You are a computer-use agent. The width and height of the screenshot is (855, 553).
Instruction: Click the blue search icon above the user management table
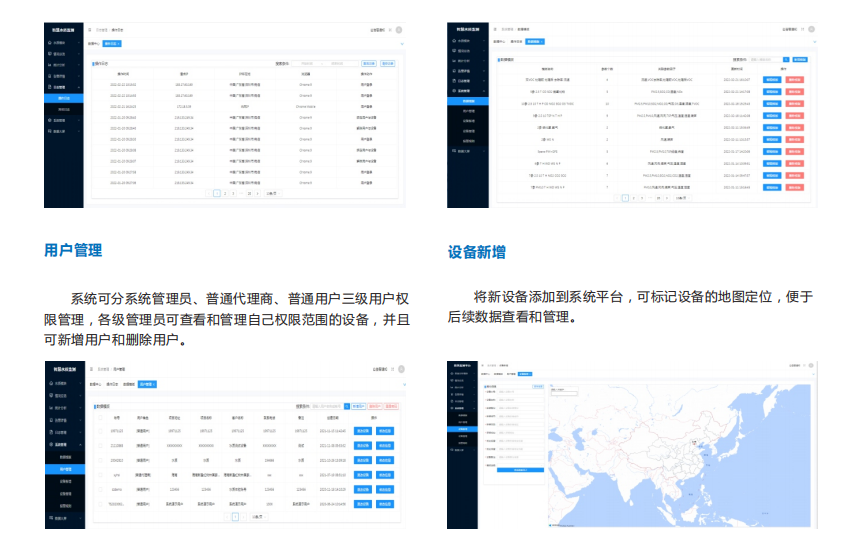[346, 407]
